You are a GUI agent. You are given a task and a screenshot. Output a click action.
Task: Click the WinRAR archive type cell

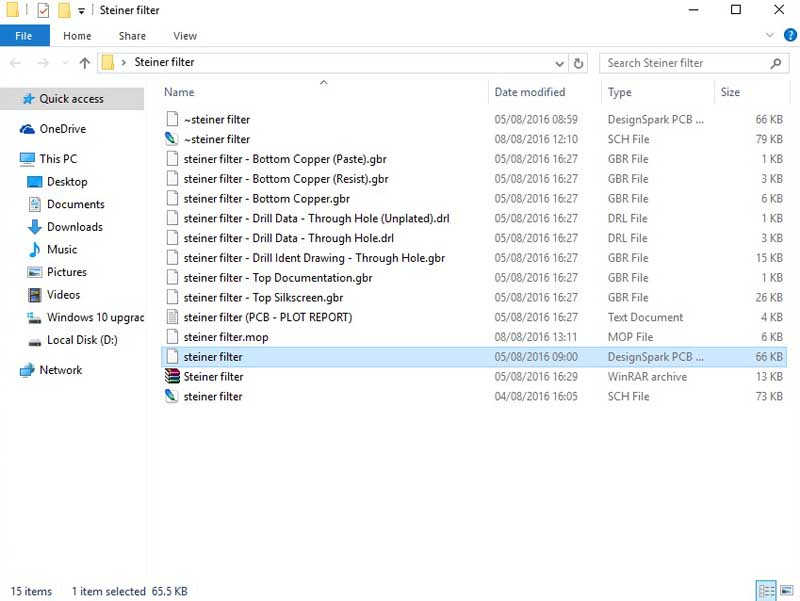click(x=647, y=377)
